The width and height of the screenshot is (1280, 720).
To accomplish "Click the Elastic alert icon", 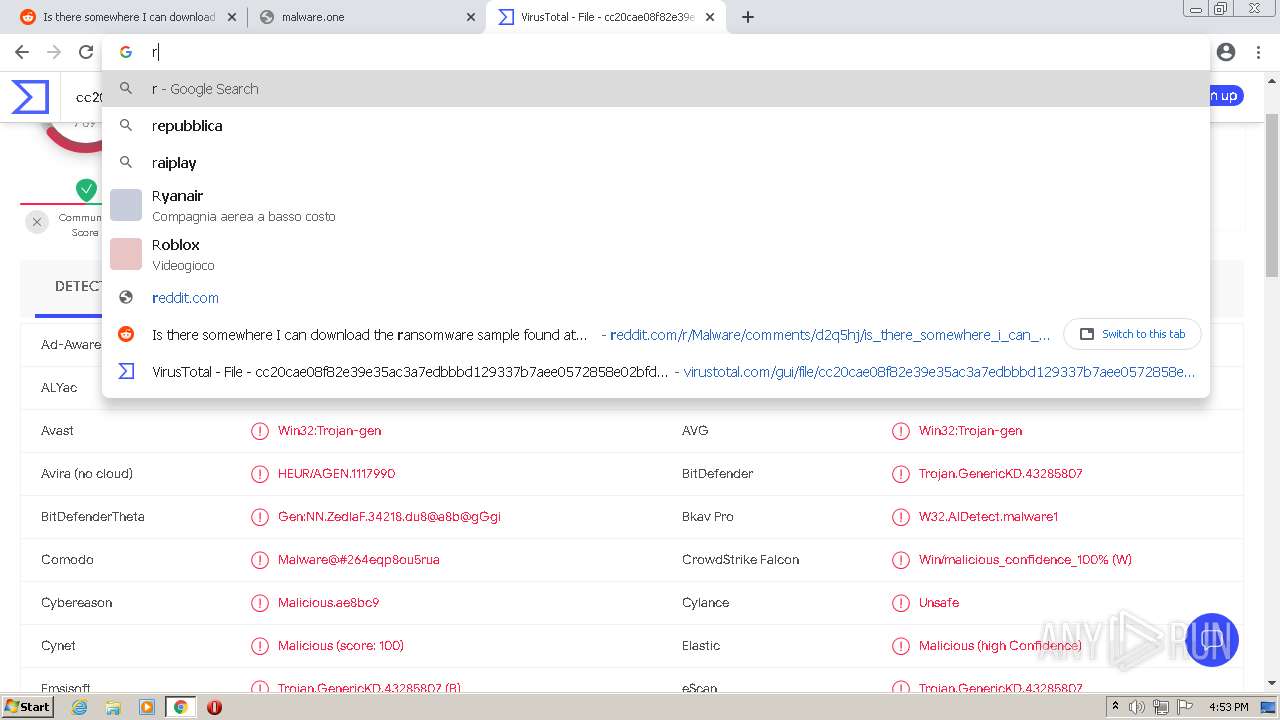I will (x=900, y=646).
